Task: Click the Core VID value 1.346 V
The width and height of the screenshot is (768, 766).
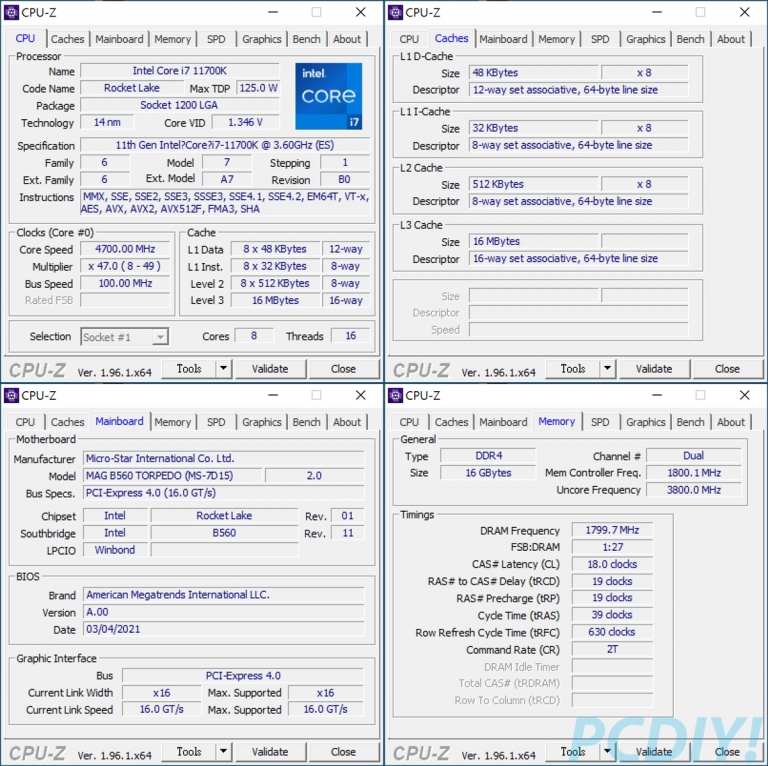Action: coord(245,122)
